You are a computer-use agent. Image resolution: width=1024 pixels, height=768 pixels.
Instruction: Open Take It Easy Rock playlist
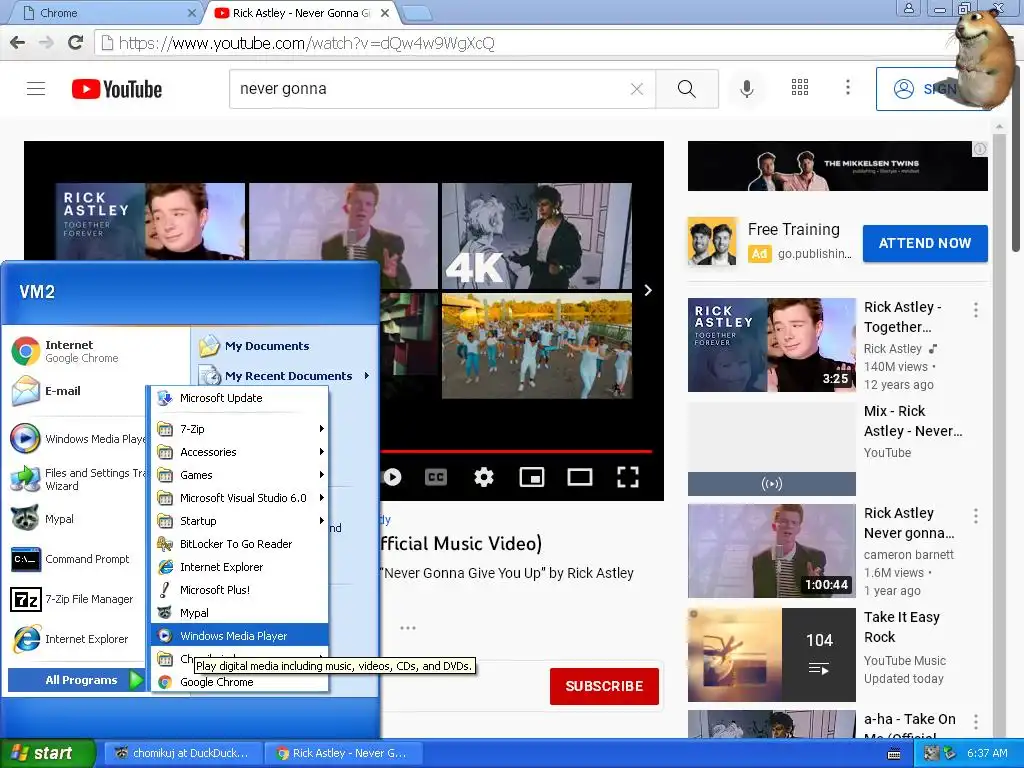click(771, 655)
